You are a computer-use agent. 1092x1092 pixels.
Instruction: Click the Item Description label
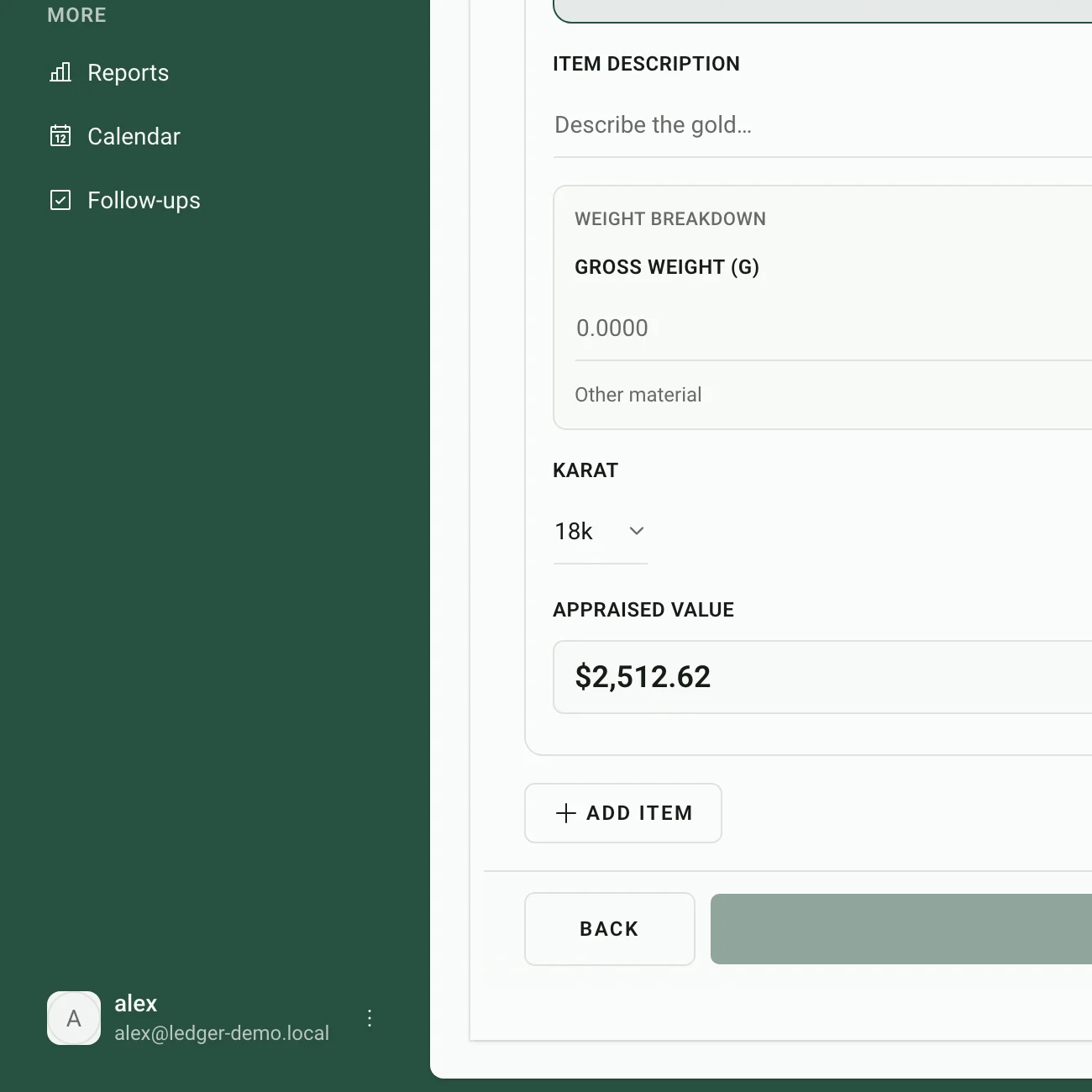click(x=646, y=64)
